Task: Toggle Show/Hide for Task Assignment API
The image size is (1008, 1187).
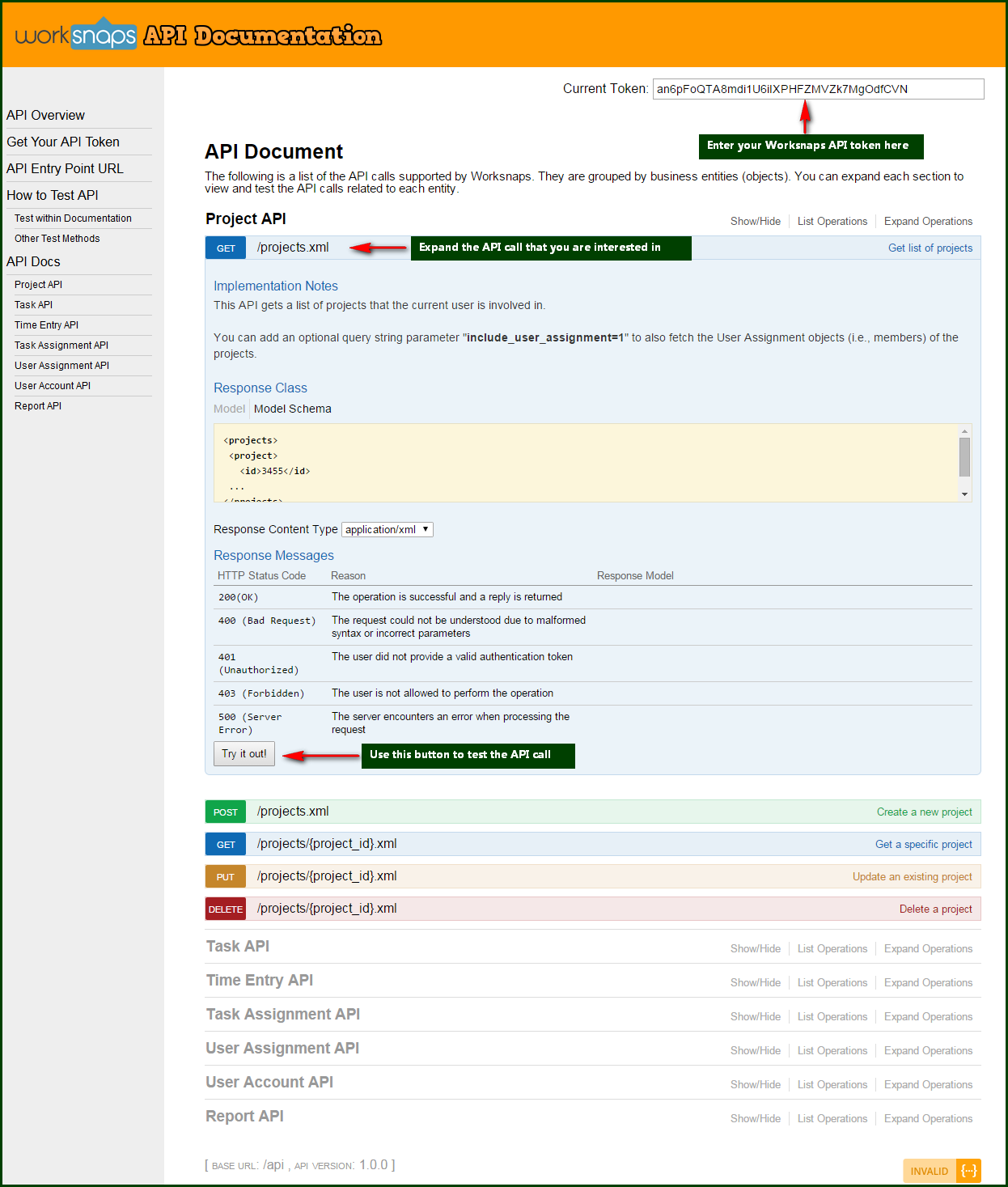Action: tap(756, 1016)
